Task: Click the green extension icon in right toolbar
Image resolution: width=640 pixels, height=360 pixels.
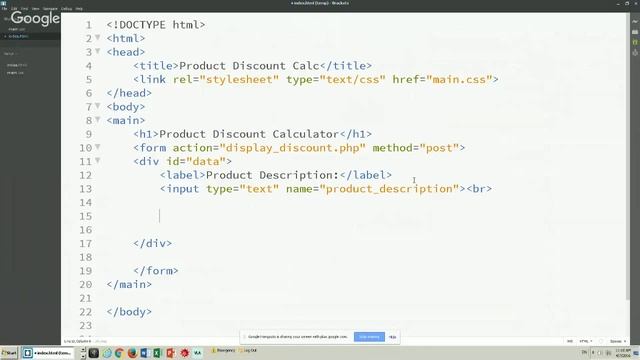Action: (635, 42)
